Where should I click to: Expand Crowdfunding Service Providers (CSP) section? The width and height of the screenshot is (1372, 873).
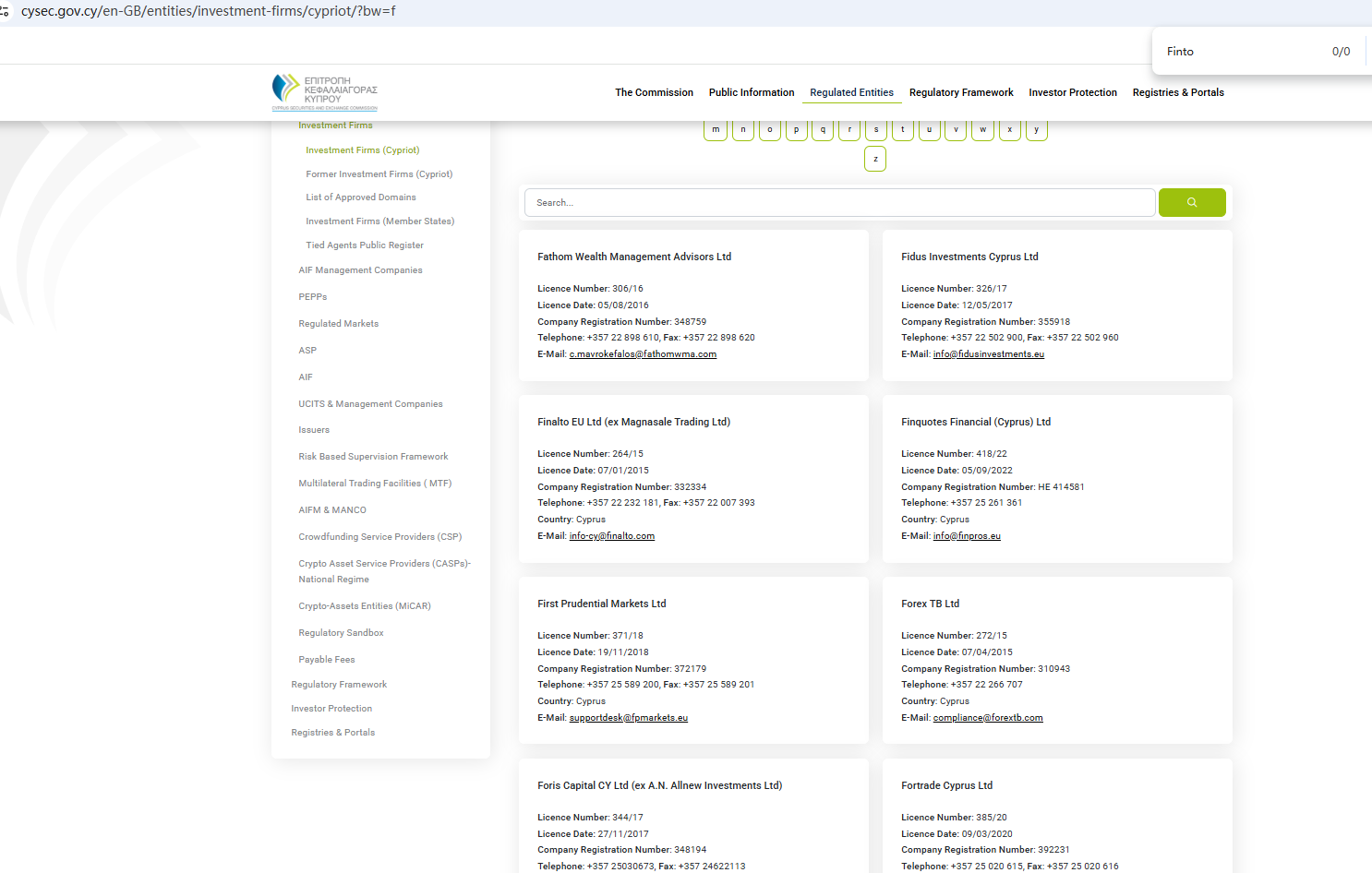coord(379,537)
